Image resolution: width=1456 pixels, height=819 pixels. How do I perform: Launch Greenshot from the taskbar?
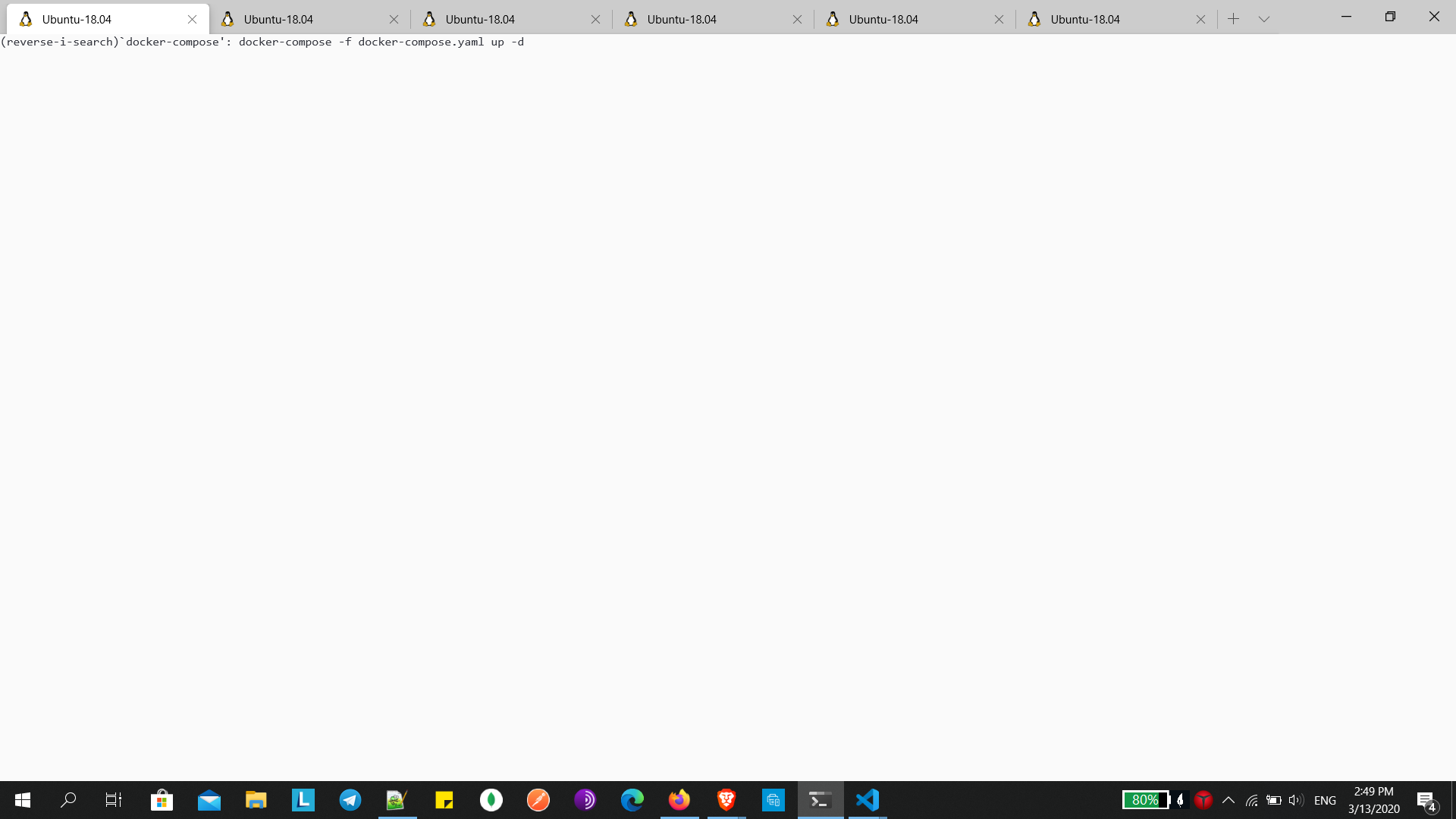click(x=397, y=800)
